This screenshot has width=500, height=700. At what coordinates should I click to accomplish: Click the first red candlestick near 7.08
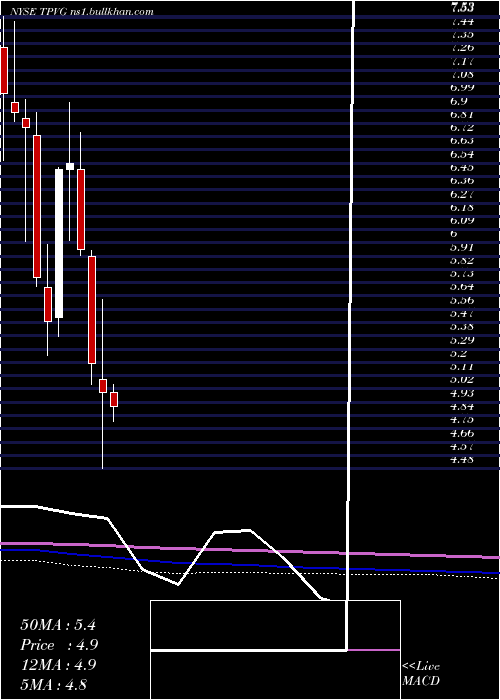tap(4, 70)
